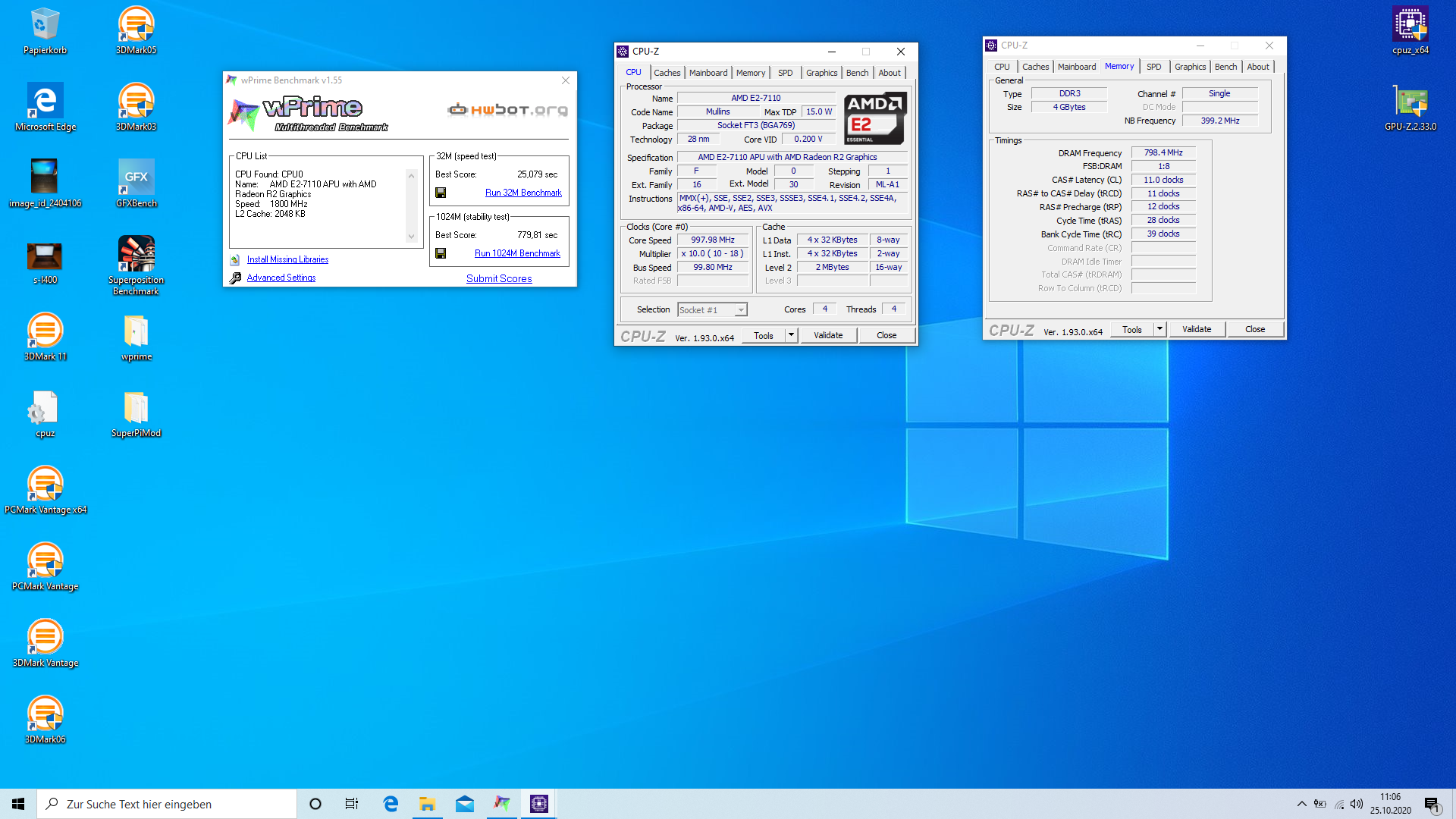
Task: Click CPU List scroll down arrow
Action: pyautogui.click(x=412, y=237)
